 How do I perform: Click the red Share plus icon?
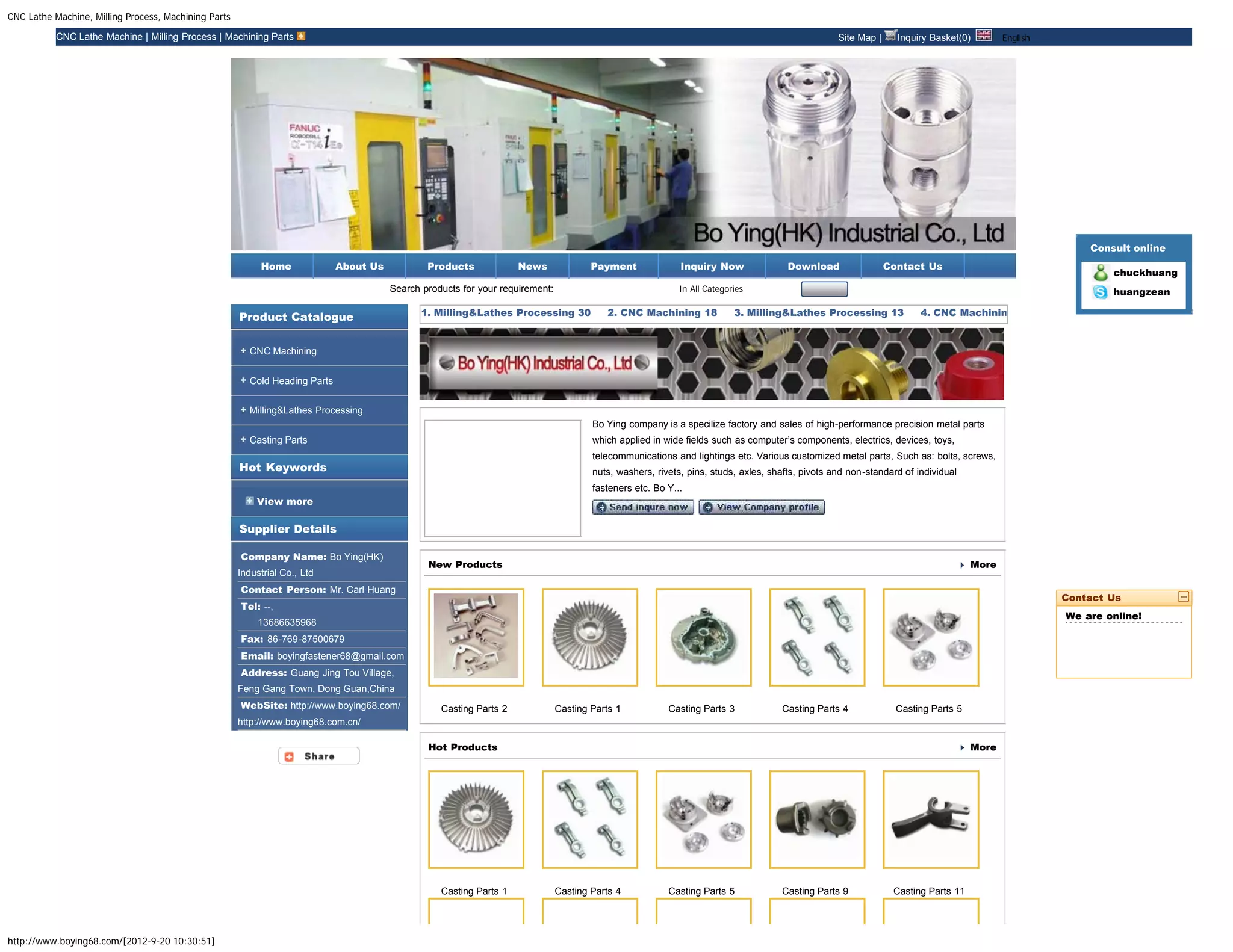coord(290,756)
